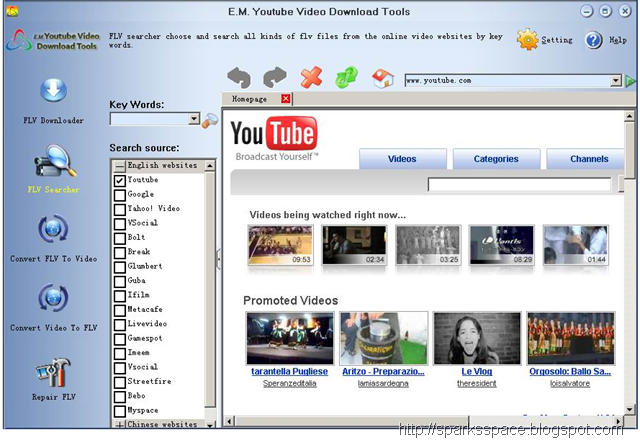Enable the Break search source
Image resolution: width=640 pixels, height=440 pixels.
(x=120, y=253)
